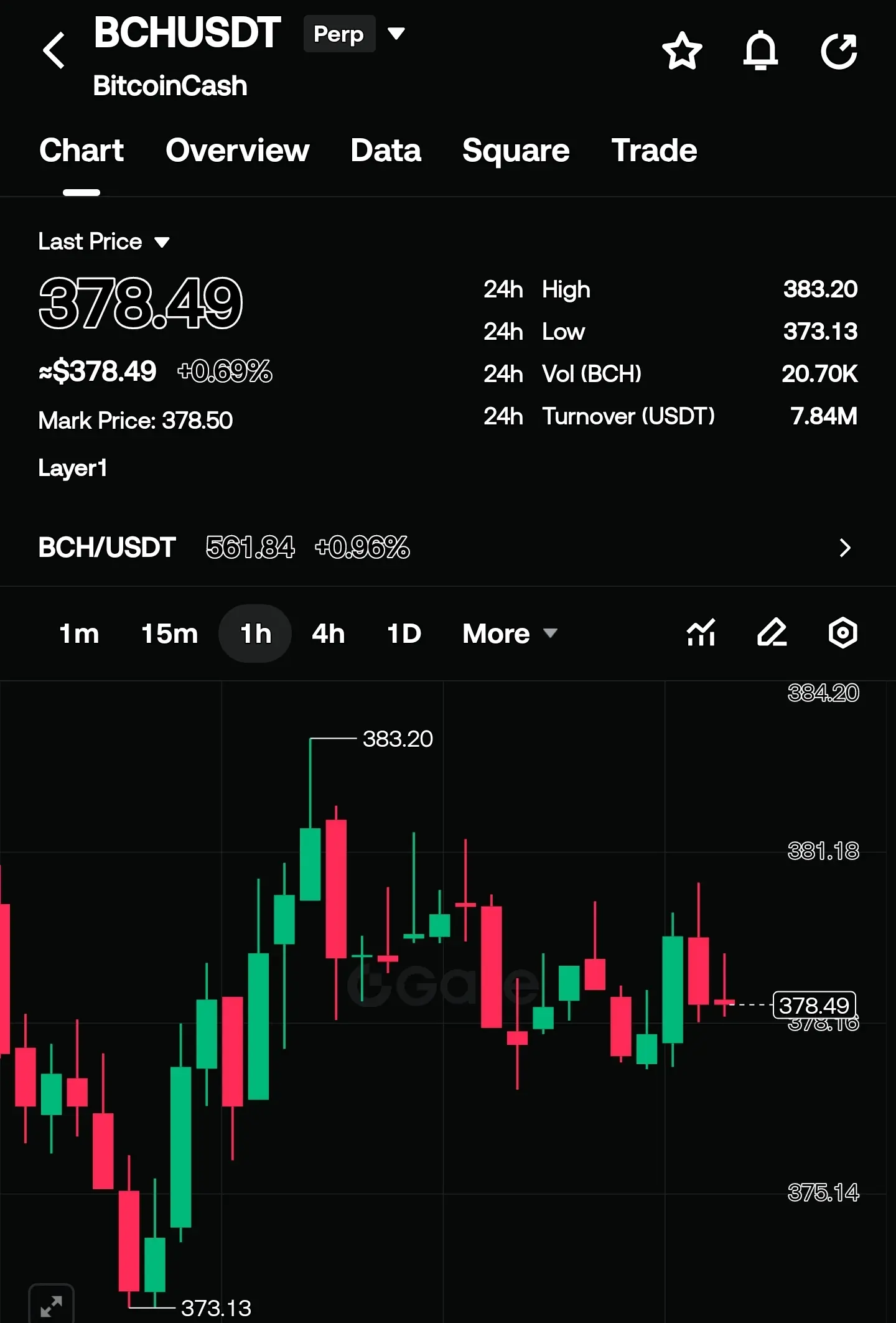
Task: Tap the +0.96% spot change
Action: click(x=362, y=548)
